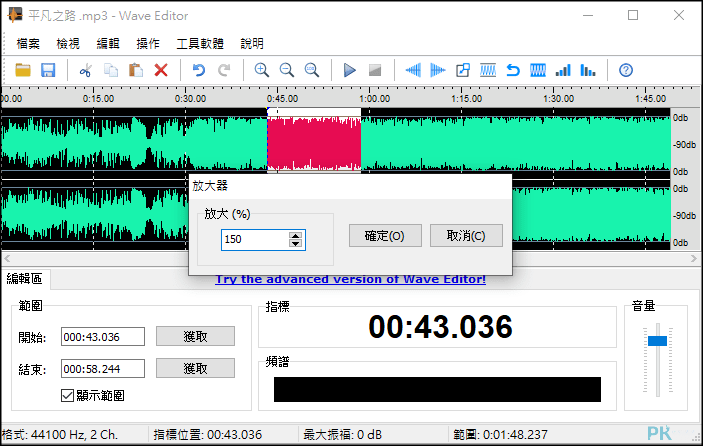
Task: Click the insert silence toolbar icon
Action: pyautogui.click(x=463, y=70)
